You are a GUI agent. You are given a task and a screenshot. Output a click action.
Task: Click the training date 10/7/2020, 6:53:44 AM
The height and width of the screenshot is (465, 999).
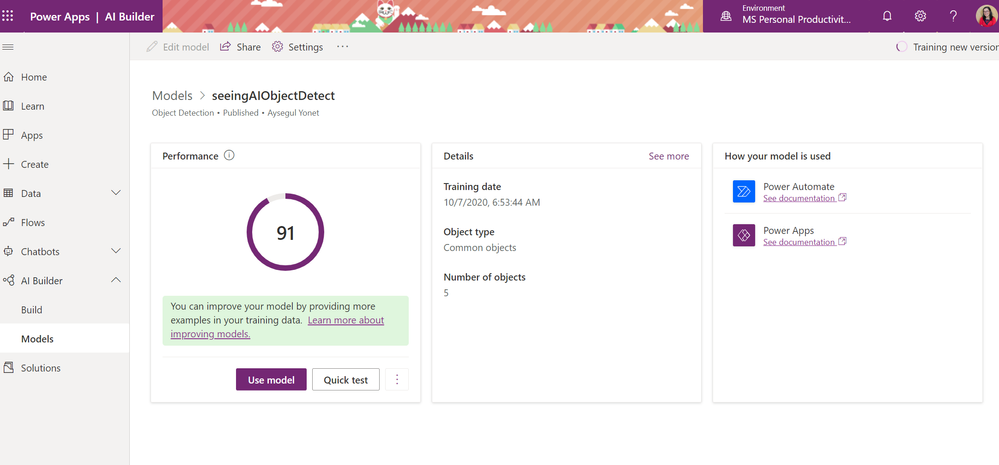click(492, 203)
